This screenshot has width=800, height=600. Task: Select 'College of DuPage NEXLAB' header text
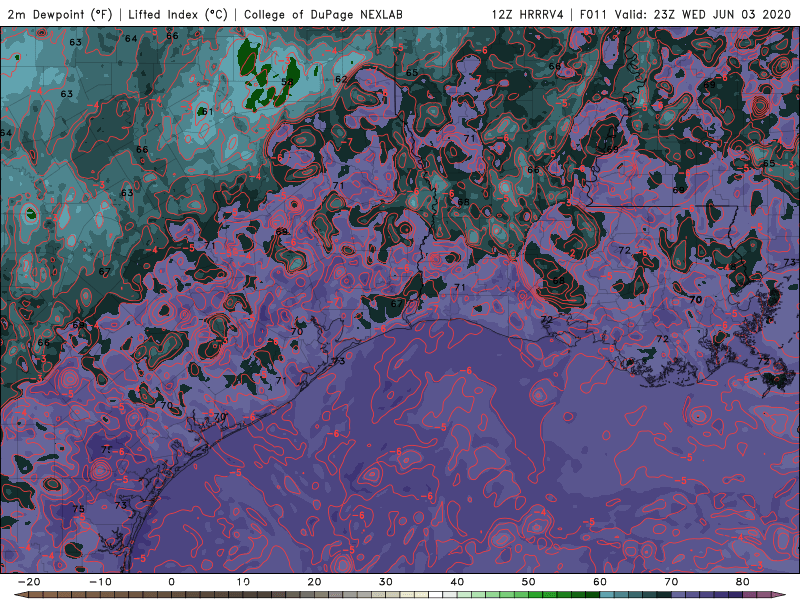[323, 14]
